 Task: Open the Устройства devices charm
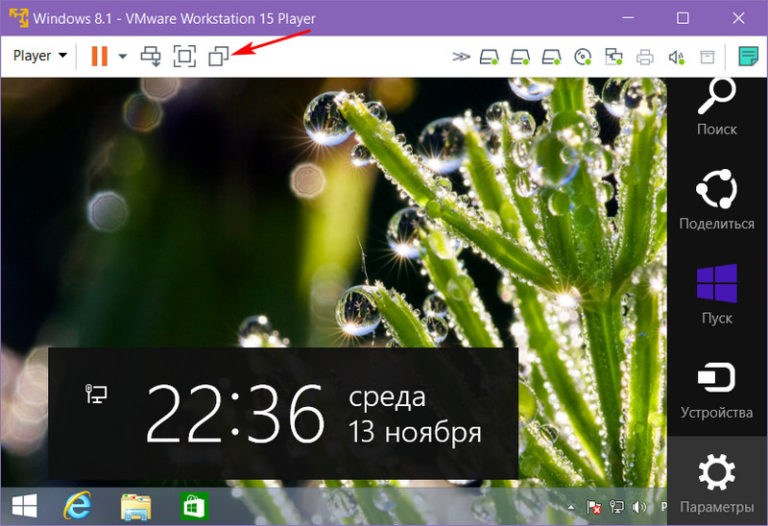(716, 389)
